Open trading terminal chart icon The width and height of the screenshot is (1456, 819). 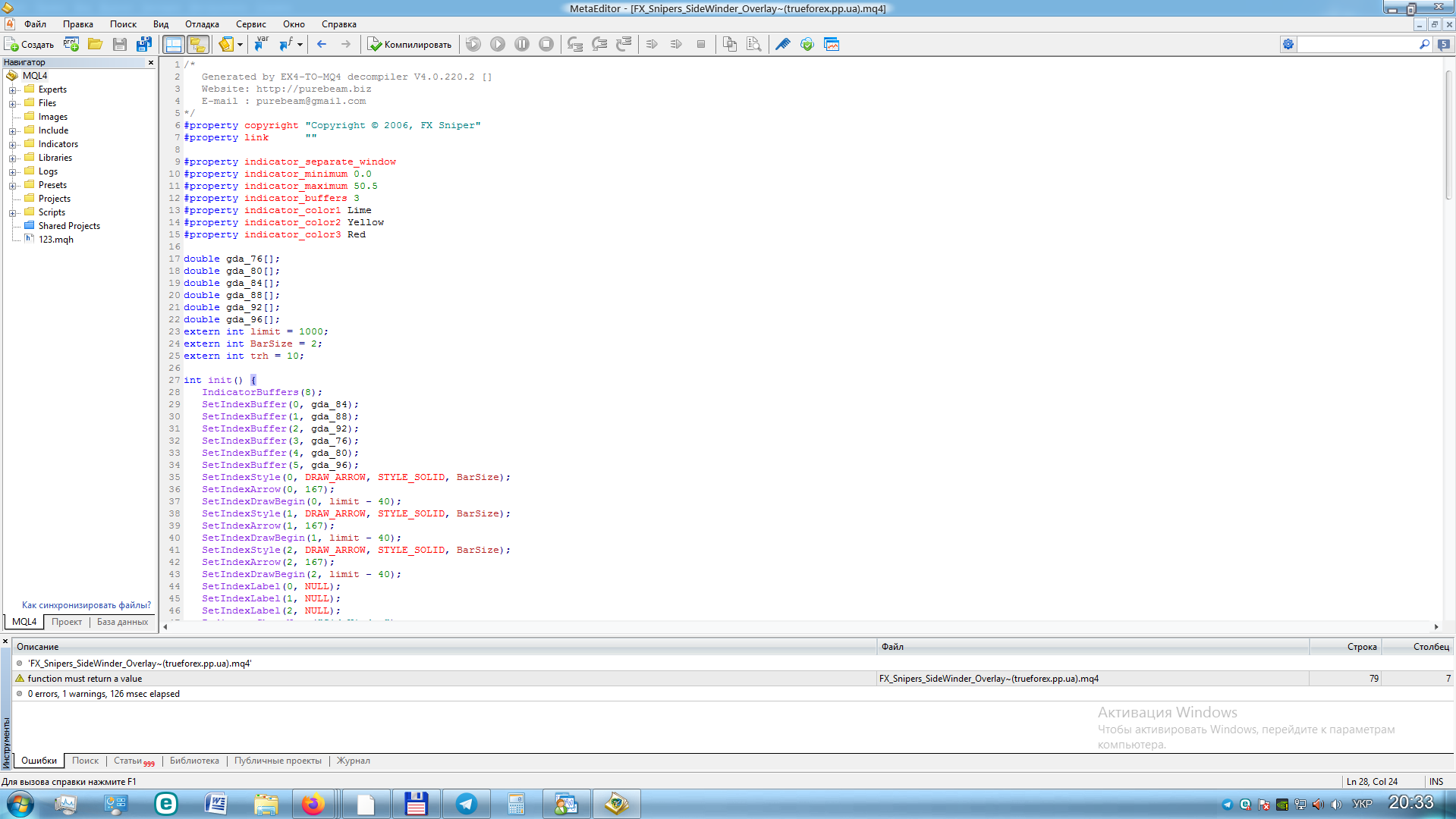[x=832, y=45]
